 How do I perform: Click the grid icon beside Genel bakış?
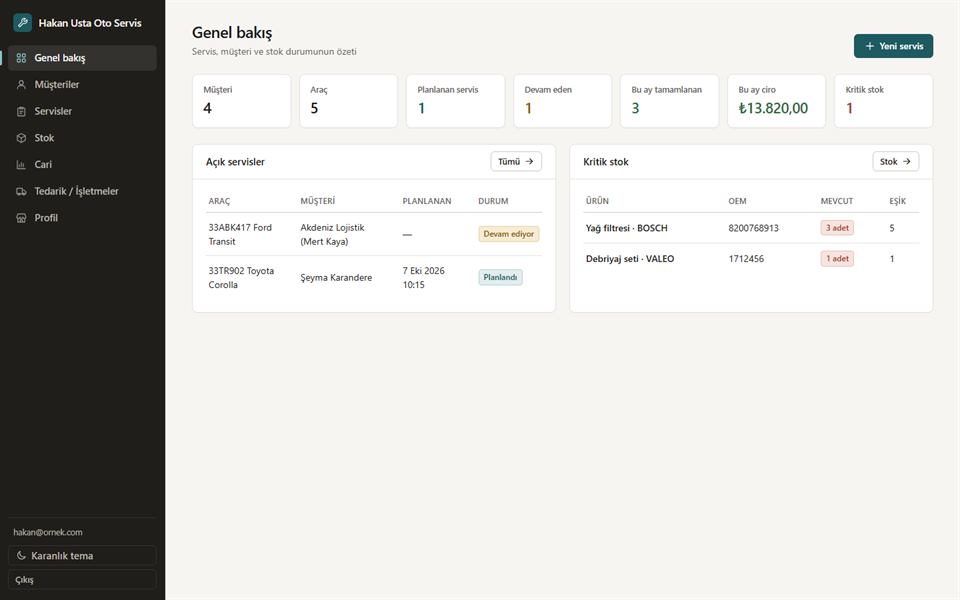21,58
